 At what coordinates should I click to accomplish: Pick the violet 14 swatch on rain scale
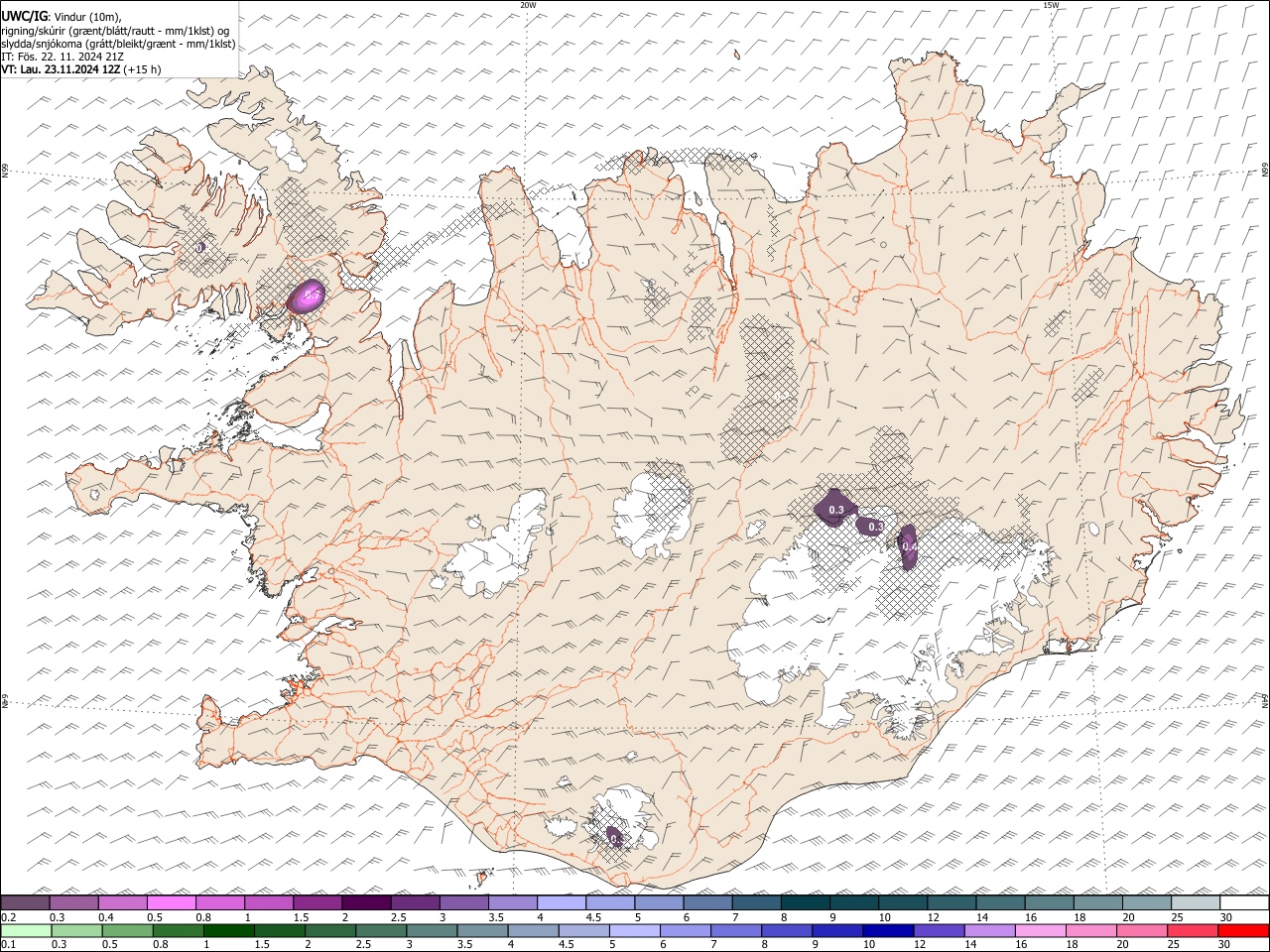[989, 930]
